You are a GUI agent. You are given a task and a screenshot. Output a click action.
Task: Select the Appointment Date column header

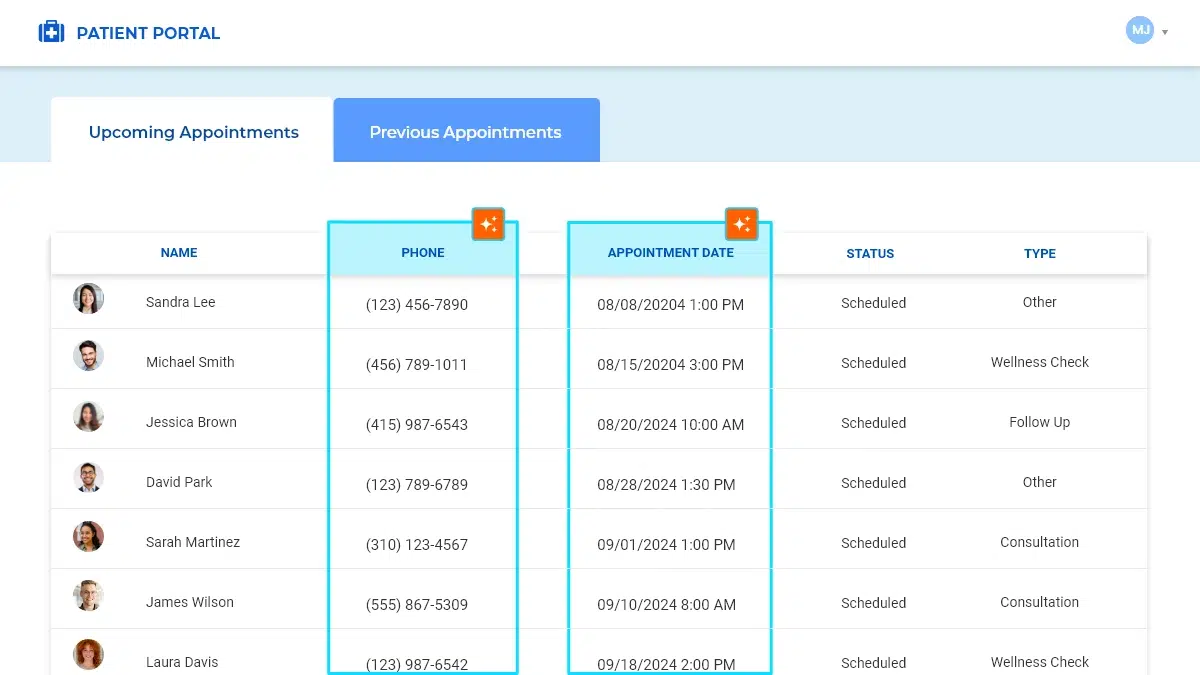pyautogui.click(x=670, y=253)
